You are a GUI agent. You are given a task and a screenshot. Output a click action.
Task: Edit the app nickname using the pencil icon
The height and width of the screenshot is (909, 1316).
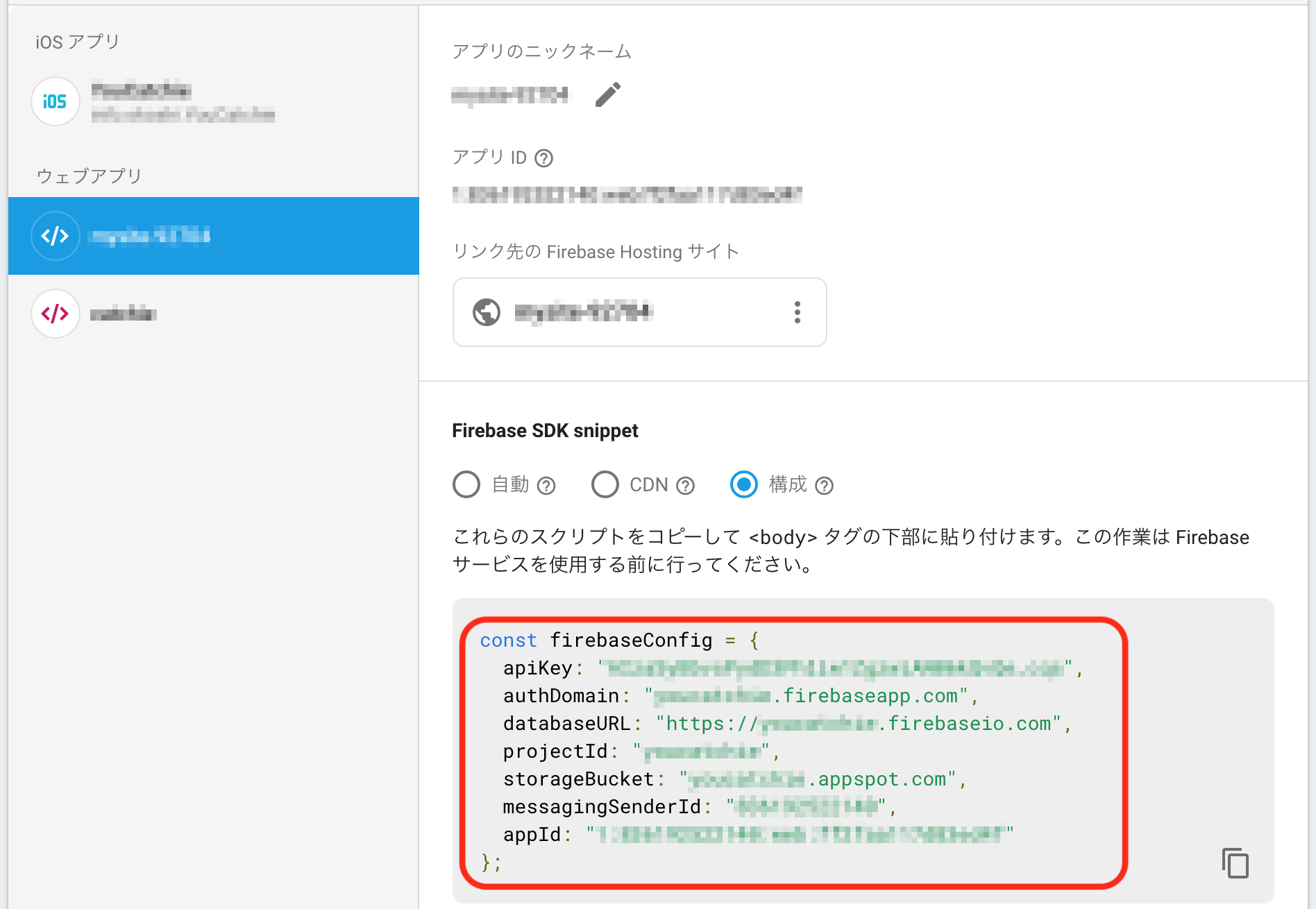[609, 95]
